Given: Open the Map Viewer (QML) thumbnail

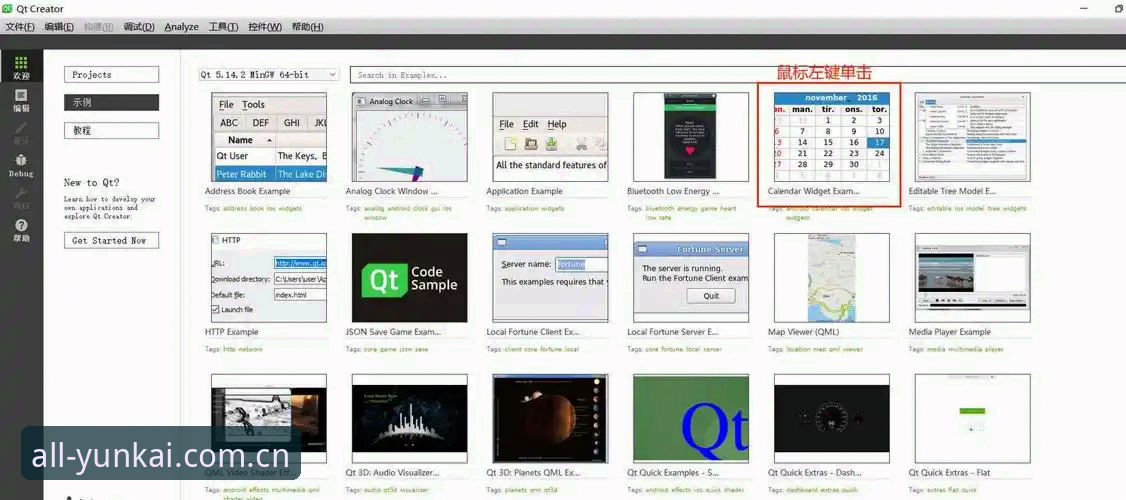Looking at the screenshot, I should 832,277.
